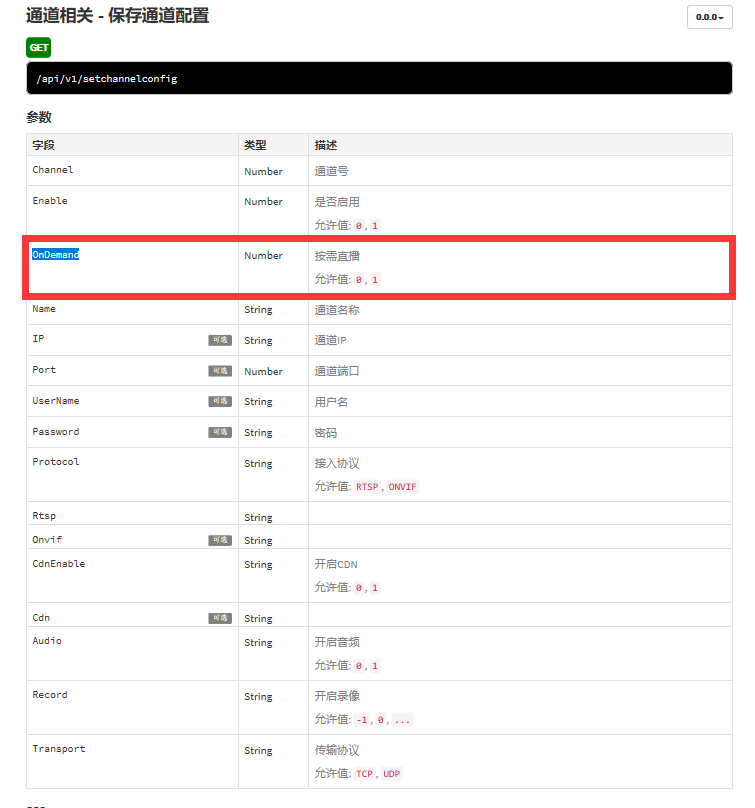Click the 开启录像 description text
The height and width of the screenshot is (808, 755).
[337, 696]
